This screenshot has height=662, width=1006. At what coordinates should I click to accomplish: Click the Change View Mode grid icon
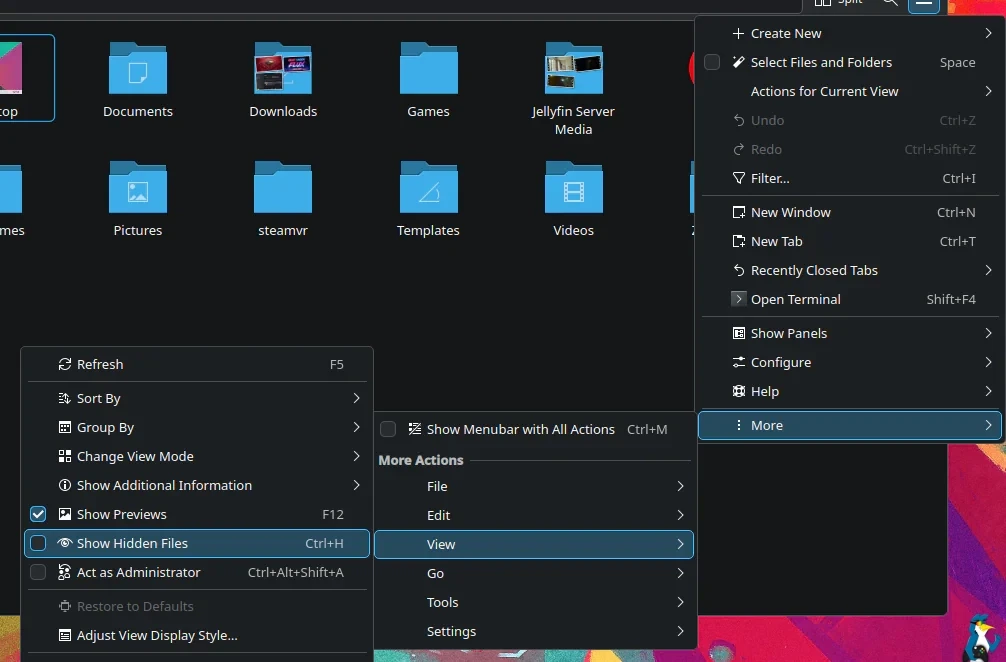coord(65,456)
